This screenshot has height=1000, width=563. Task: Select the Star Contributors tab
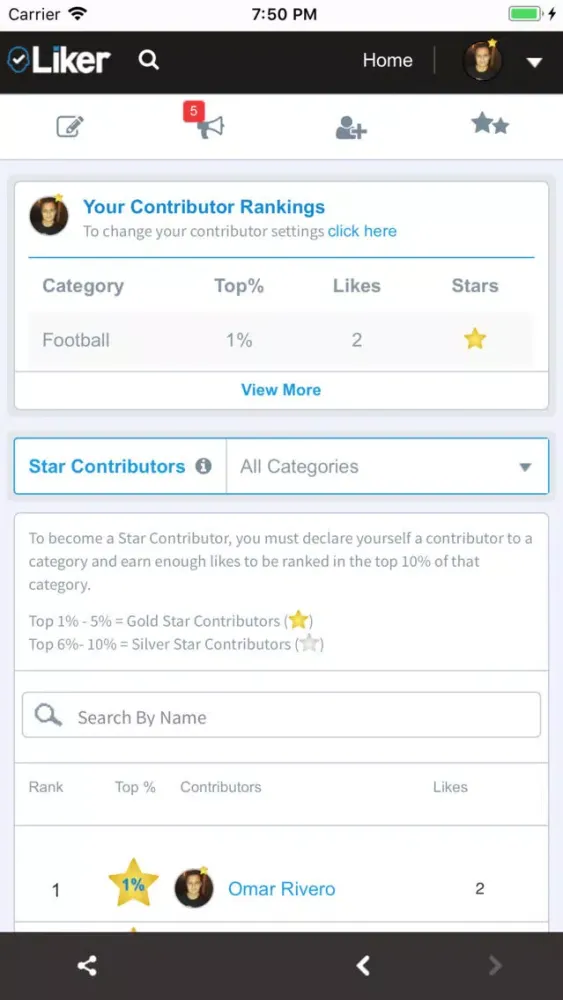pos(107,466)
